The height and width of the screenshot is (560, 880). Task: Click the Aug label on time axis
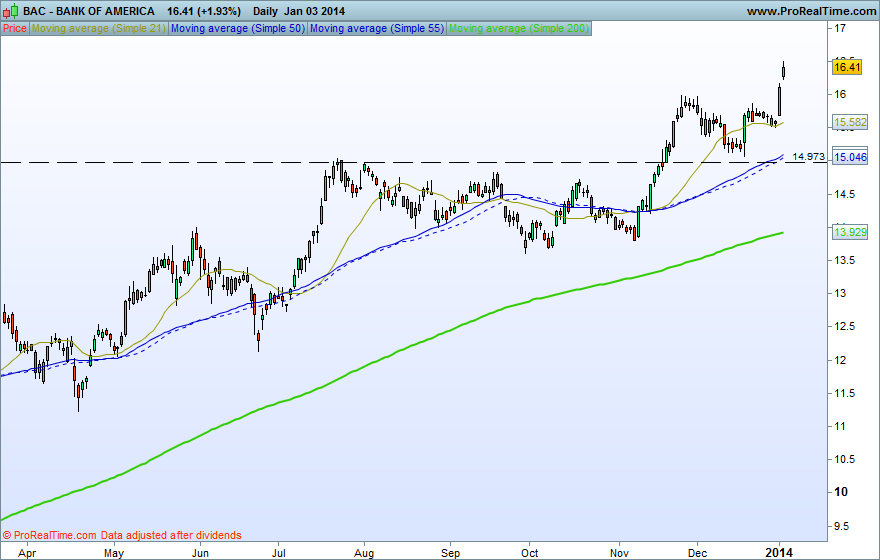click(x=364, y=553)
